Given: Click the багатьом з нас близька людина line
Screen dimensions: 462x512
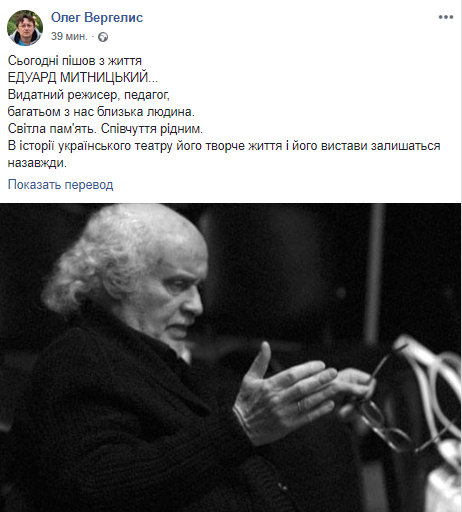Looking at the screenshot, I should (101, 112).
